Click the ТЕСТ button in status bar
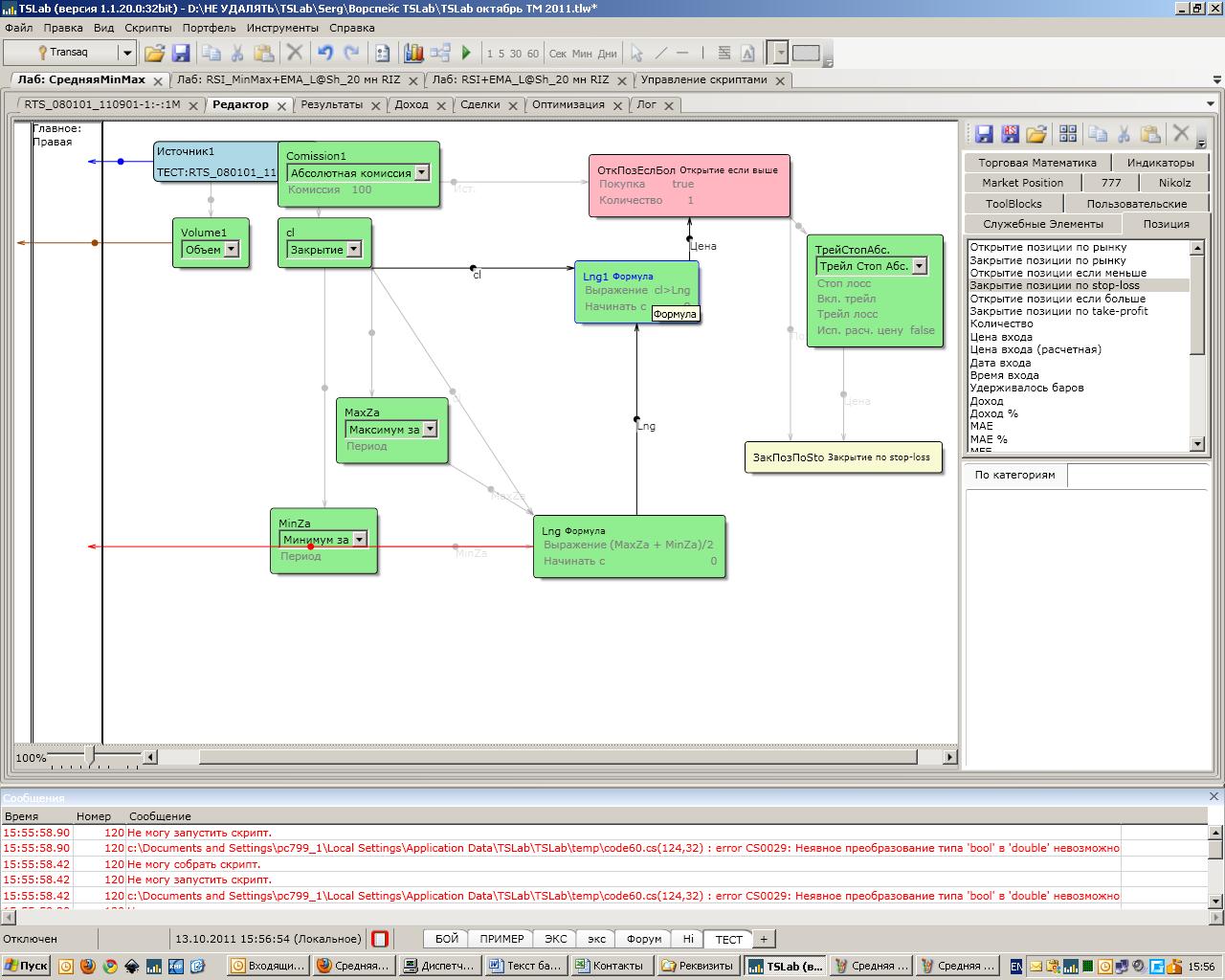Screen dimensions: 1225x980 [728, 939]
